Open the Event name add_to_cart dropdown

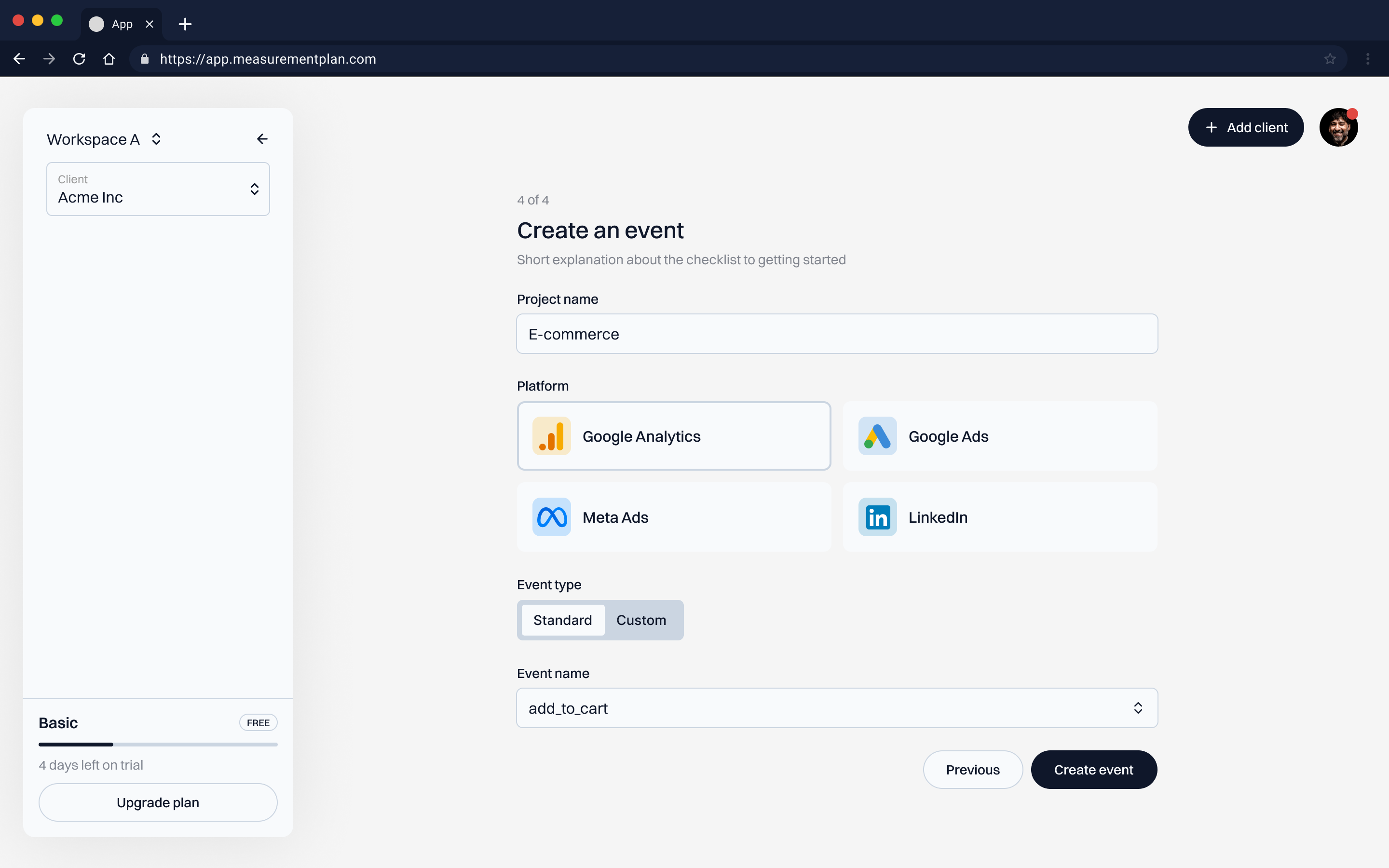coord(836,708)
